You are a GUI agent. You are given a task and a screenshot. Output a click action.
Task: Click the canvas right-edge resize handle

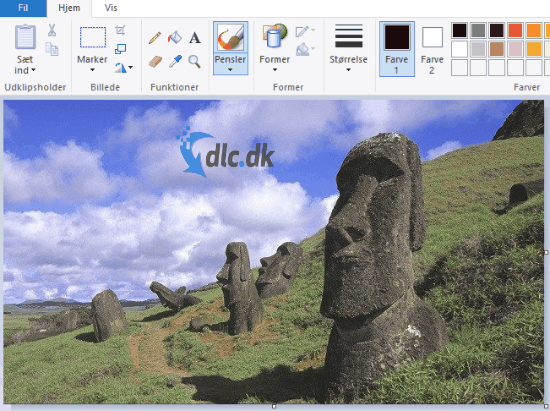(x=546, y=252)
